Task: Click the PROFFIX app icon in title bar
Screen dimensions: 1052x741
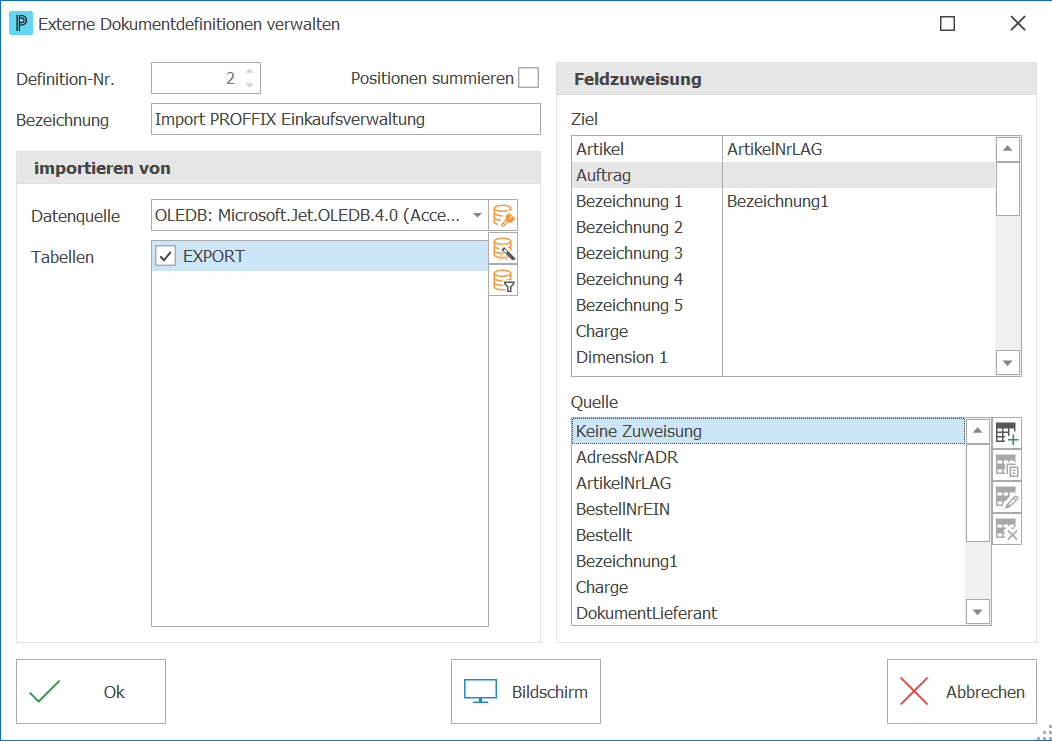Action: [21, 23]
